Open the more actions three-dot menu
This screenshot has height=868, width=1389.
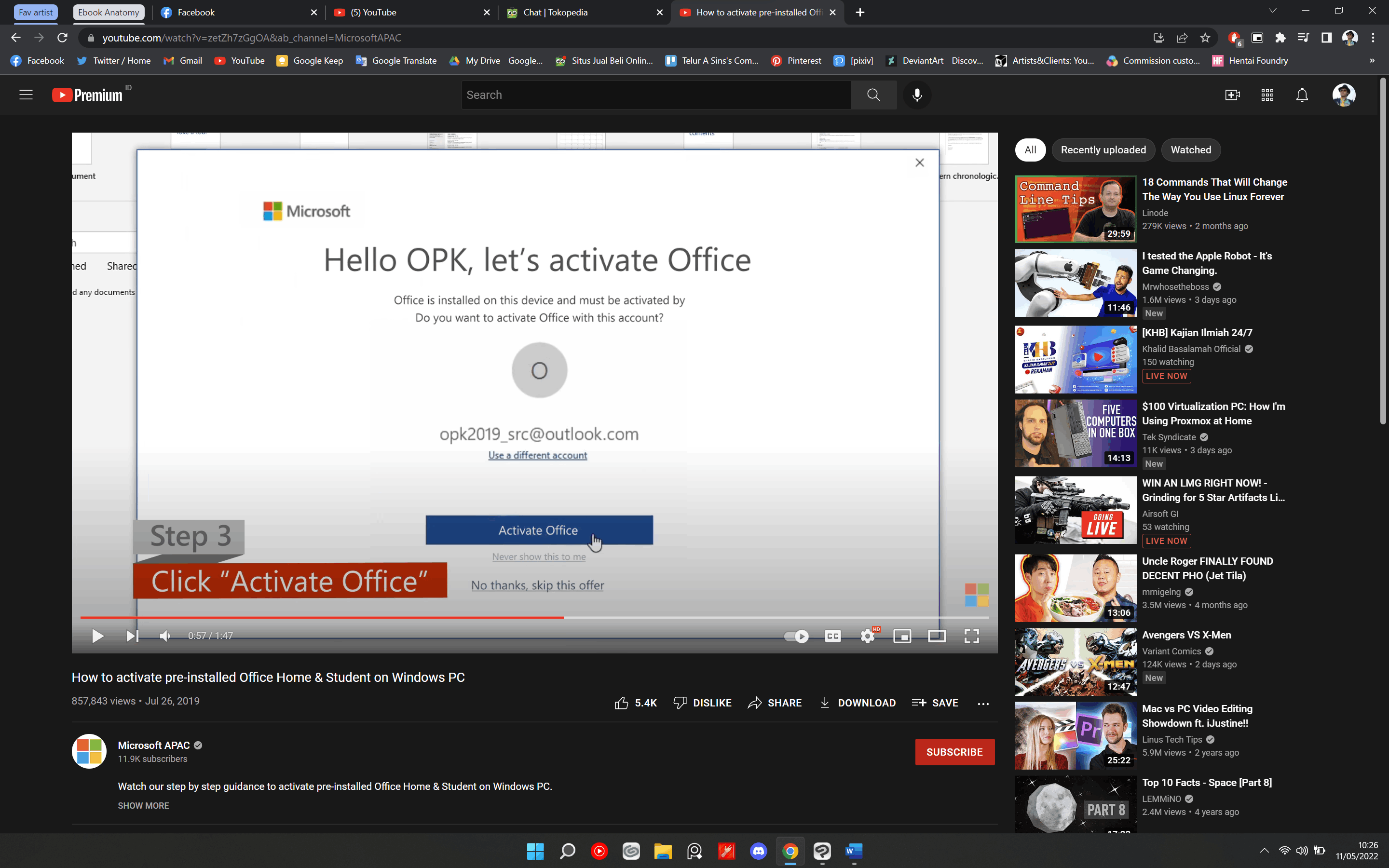tap(982, 703)
